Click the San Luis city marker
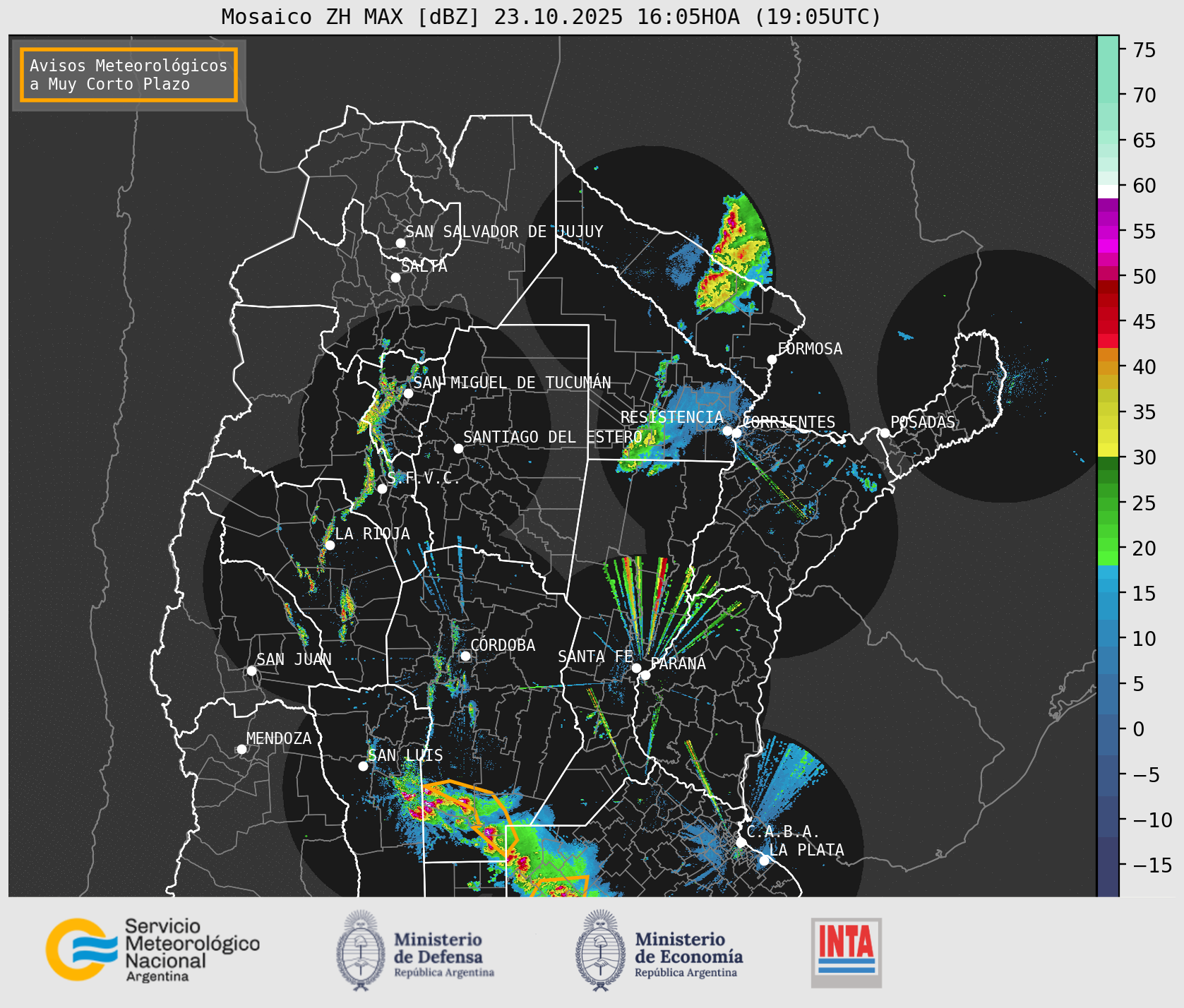1184x1008 pixels. pos(363,766)
